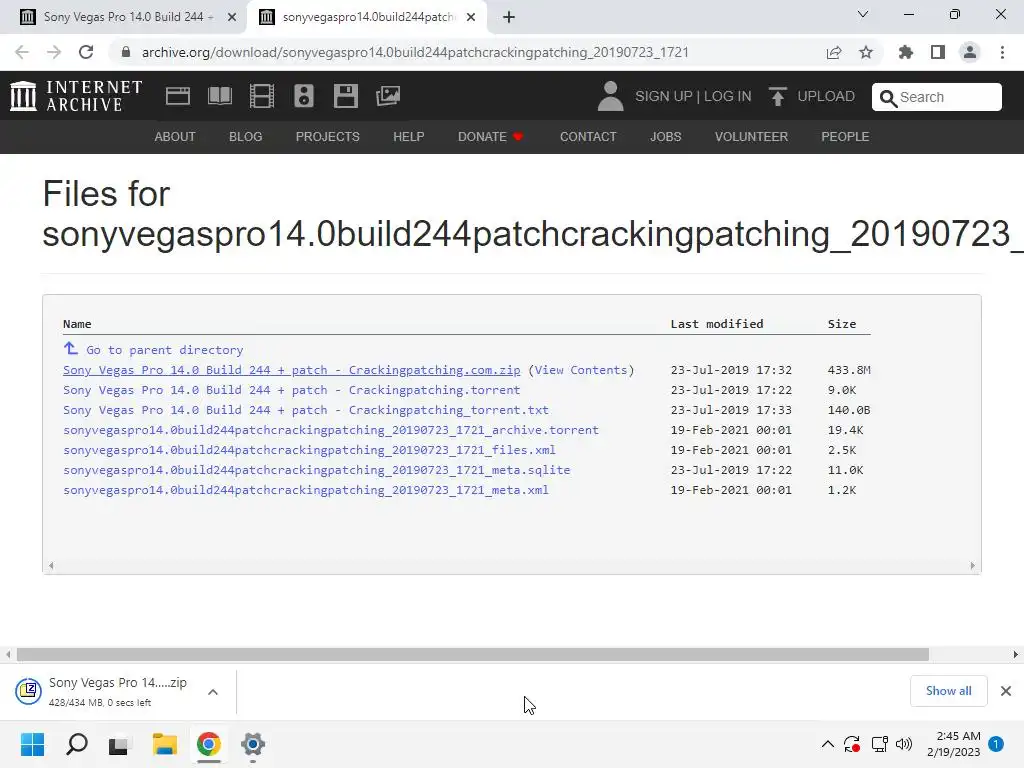Image resolution: width=1024 pixels, height=768 pixels.
Task: Reload the page with the refresh icon
Action: click(x=86, y=52)
